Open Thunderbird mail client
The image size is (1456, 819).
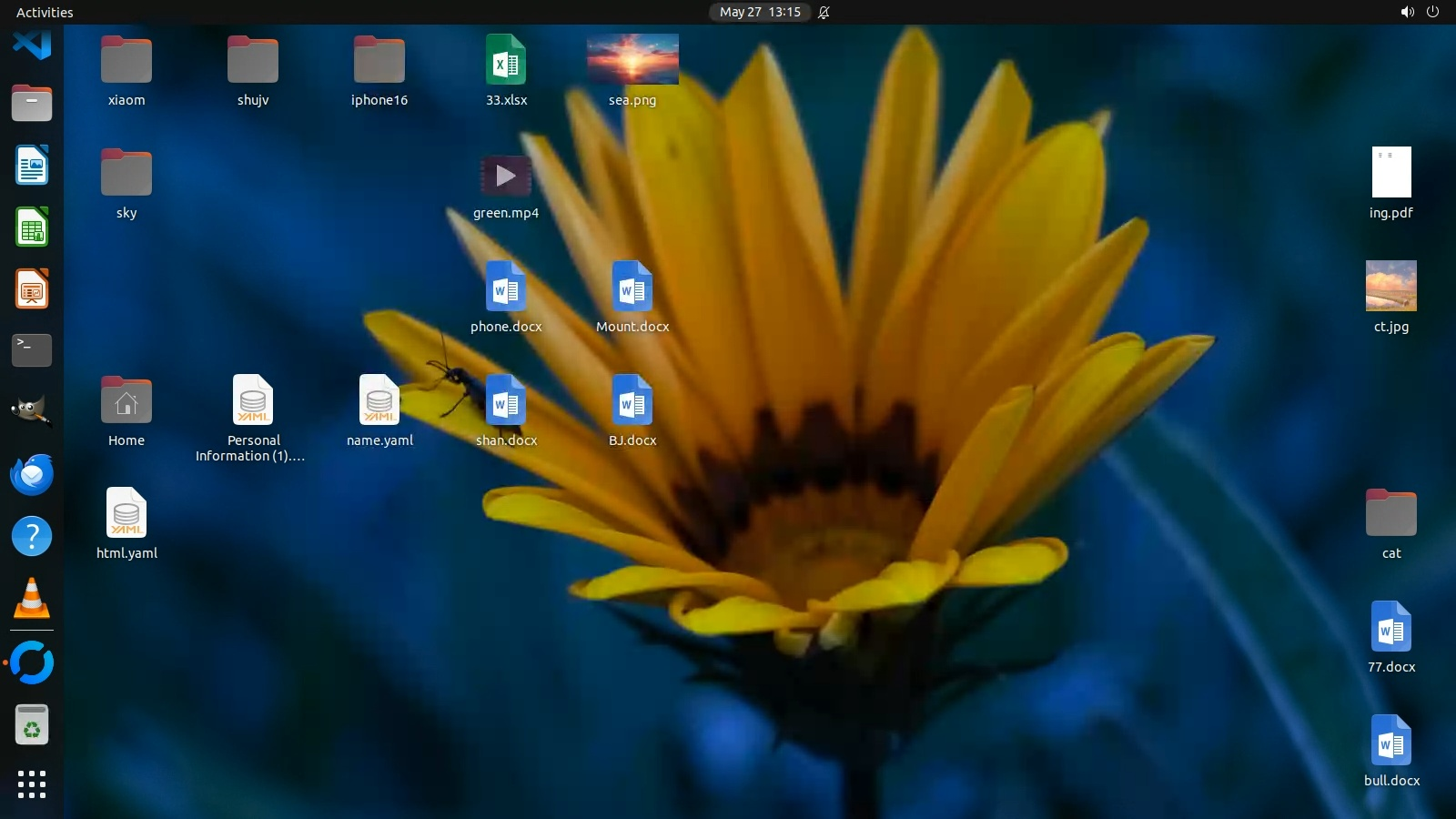32,474
